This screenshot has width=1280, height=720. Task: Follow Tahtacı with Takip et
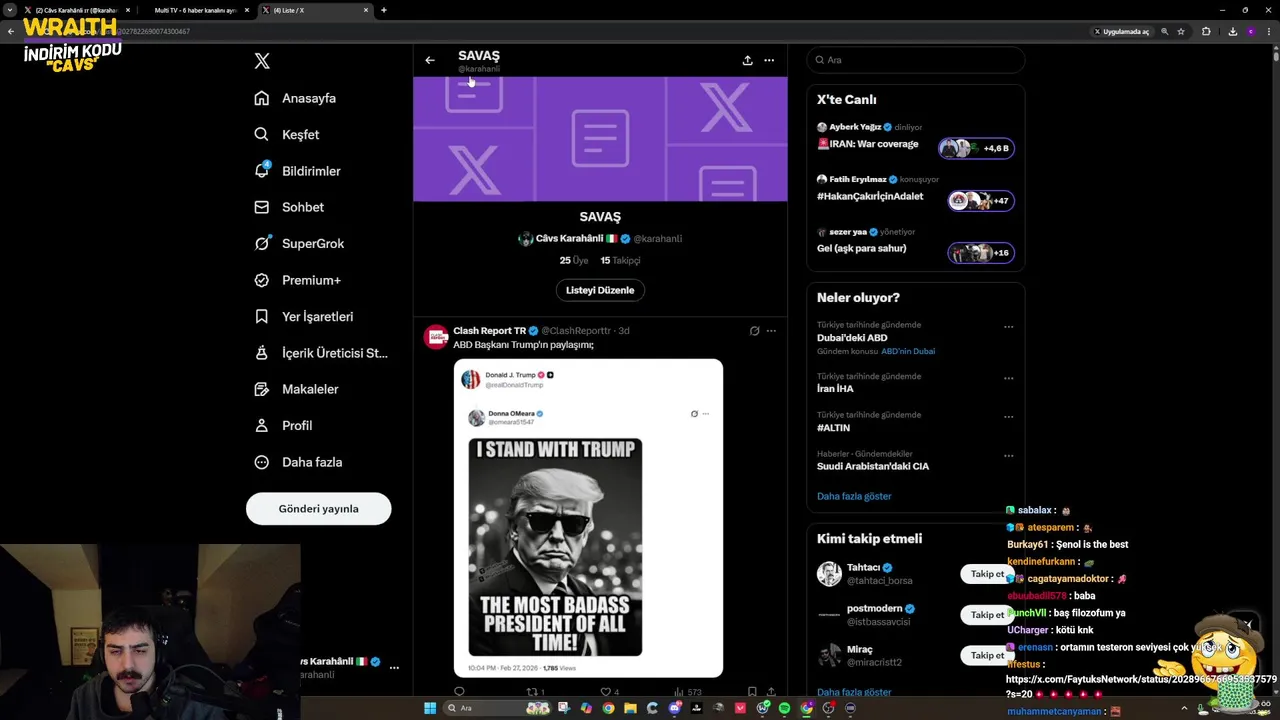coord(987,574)
